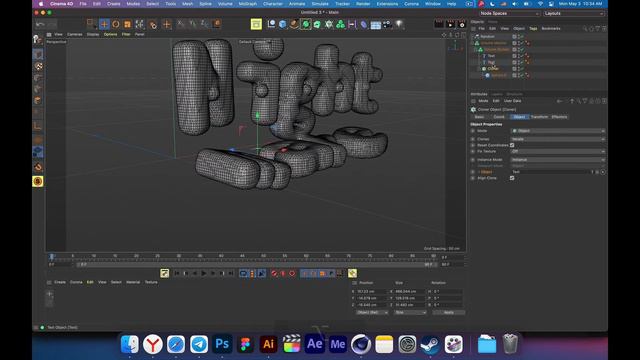The image size is (640, 360).
Task: Switch to the Basic tab in Attributes
Action: point(479,117)
